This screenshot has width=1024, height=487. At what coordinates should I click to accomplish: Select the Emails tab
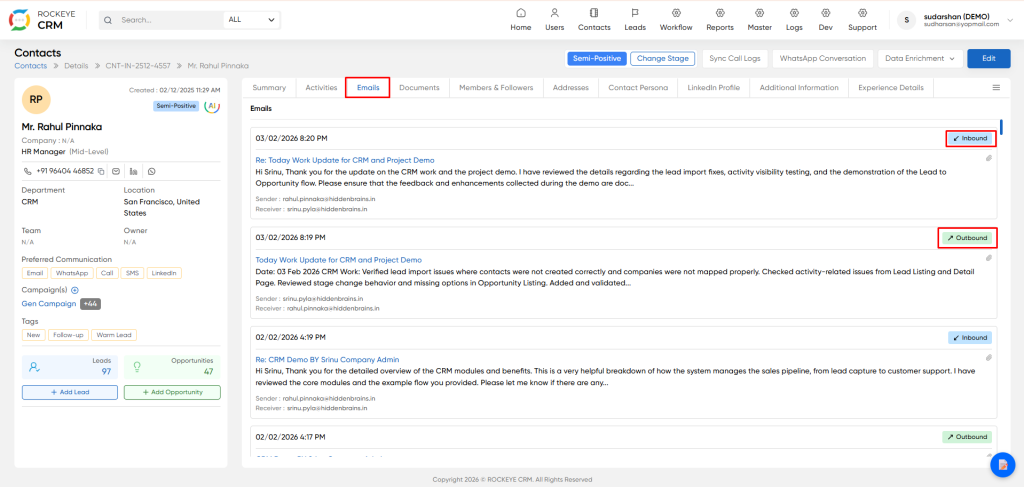pos(368,87)
